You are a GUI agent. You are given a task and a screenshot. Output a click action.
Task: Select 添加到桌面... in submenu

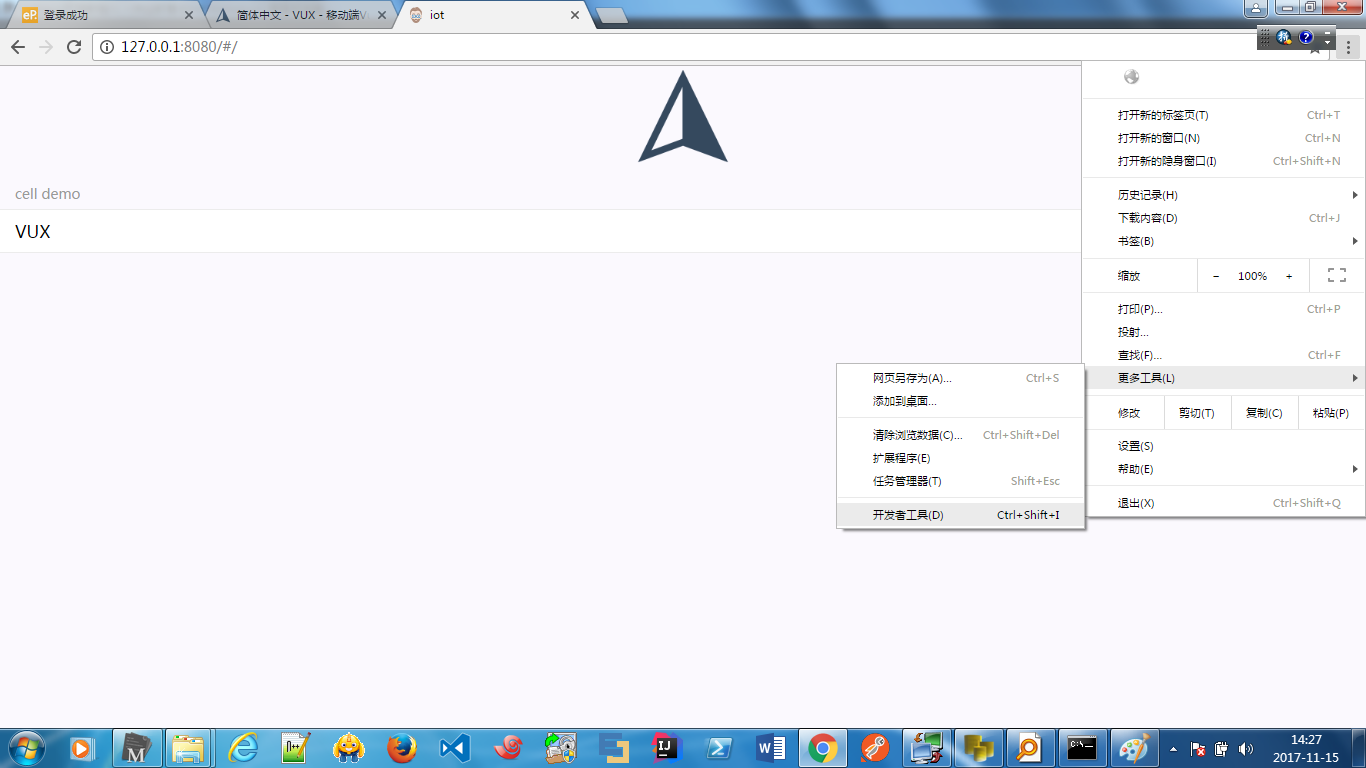(x=961, y=401)
